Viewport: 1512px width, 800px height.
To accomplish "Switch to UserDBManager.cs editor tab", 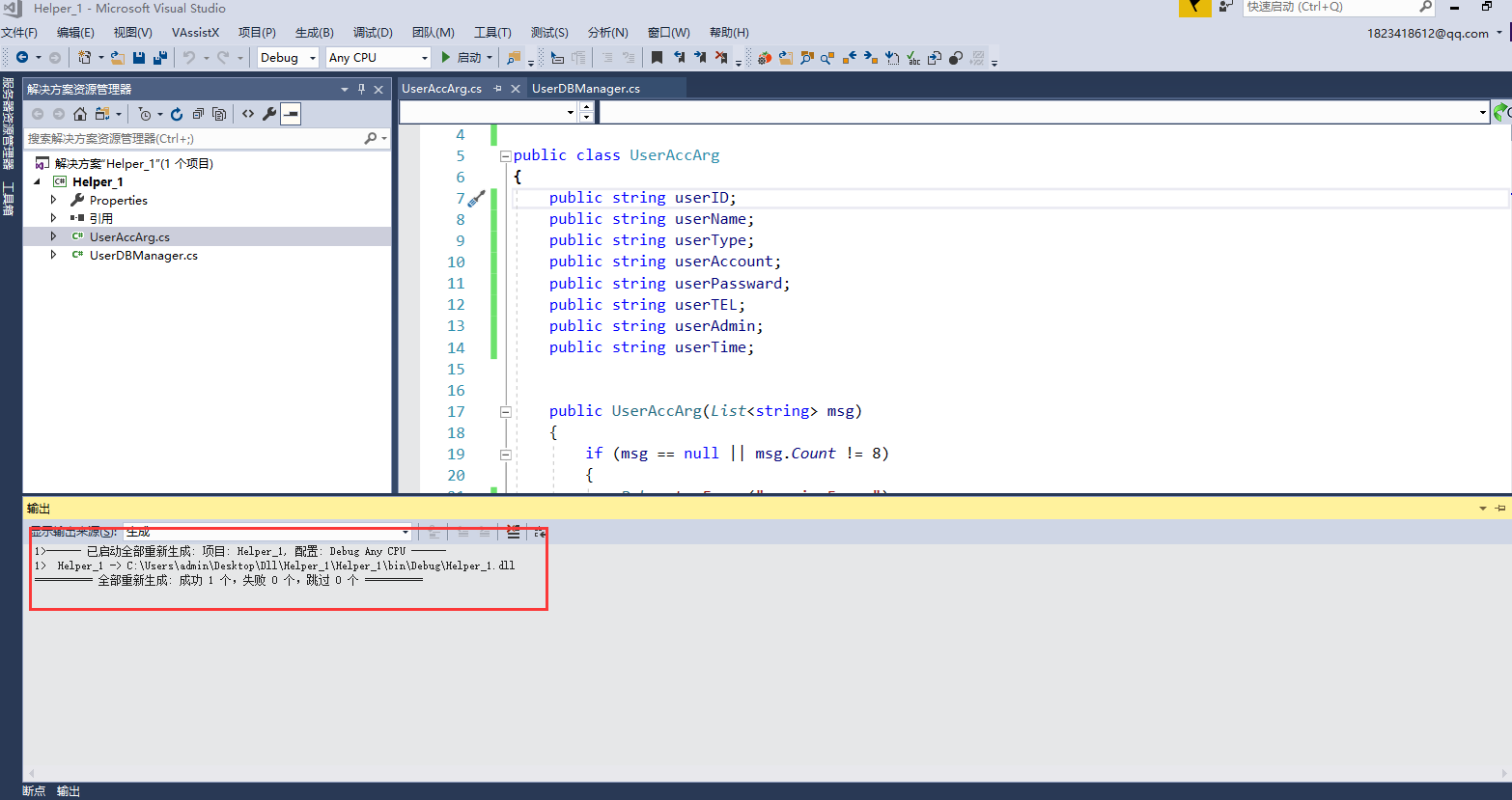I will (585, 89).
